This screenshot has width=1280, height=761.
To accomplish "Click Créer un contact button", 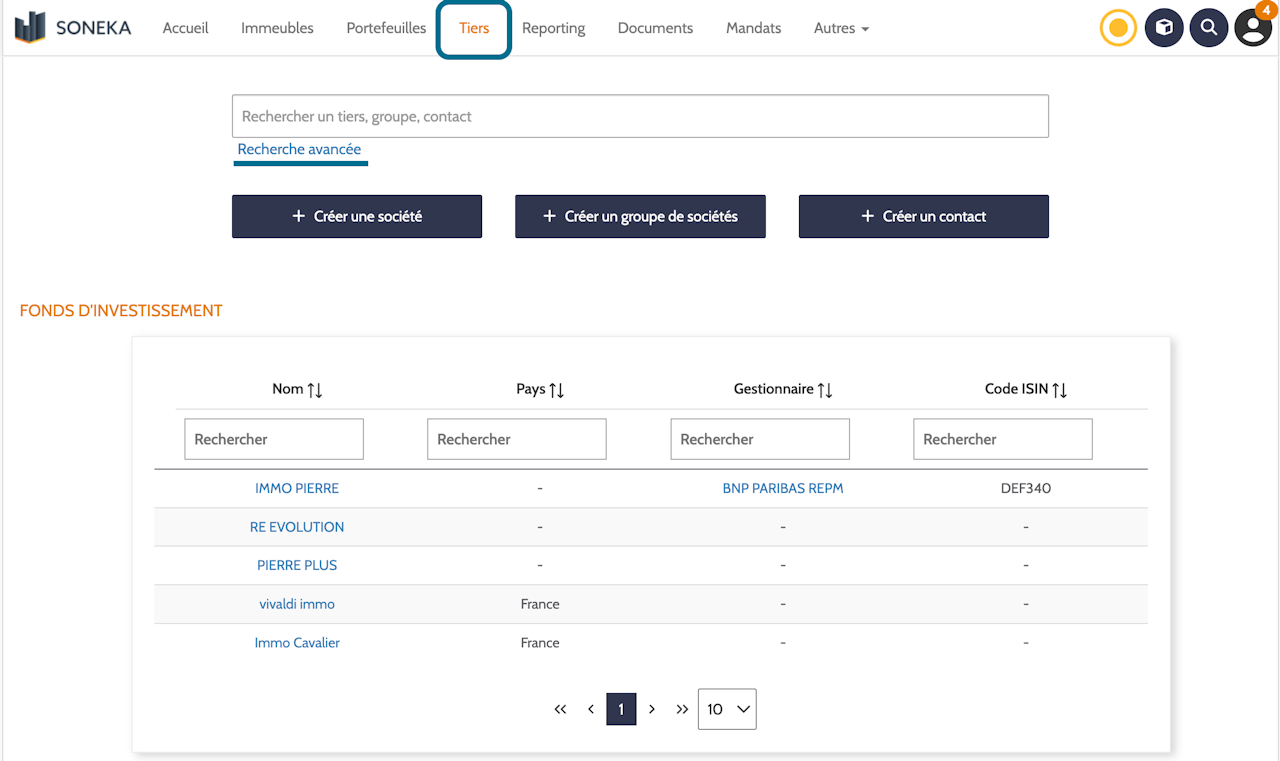I will point(924,216).
